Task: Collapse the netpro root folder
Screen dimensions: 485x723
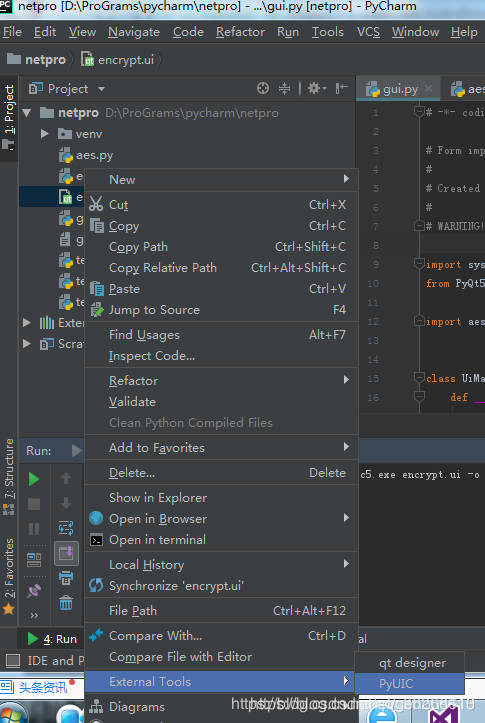Action: (27, 113)
